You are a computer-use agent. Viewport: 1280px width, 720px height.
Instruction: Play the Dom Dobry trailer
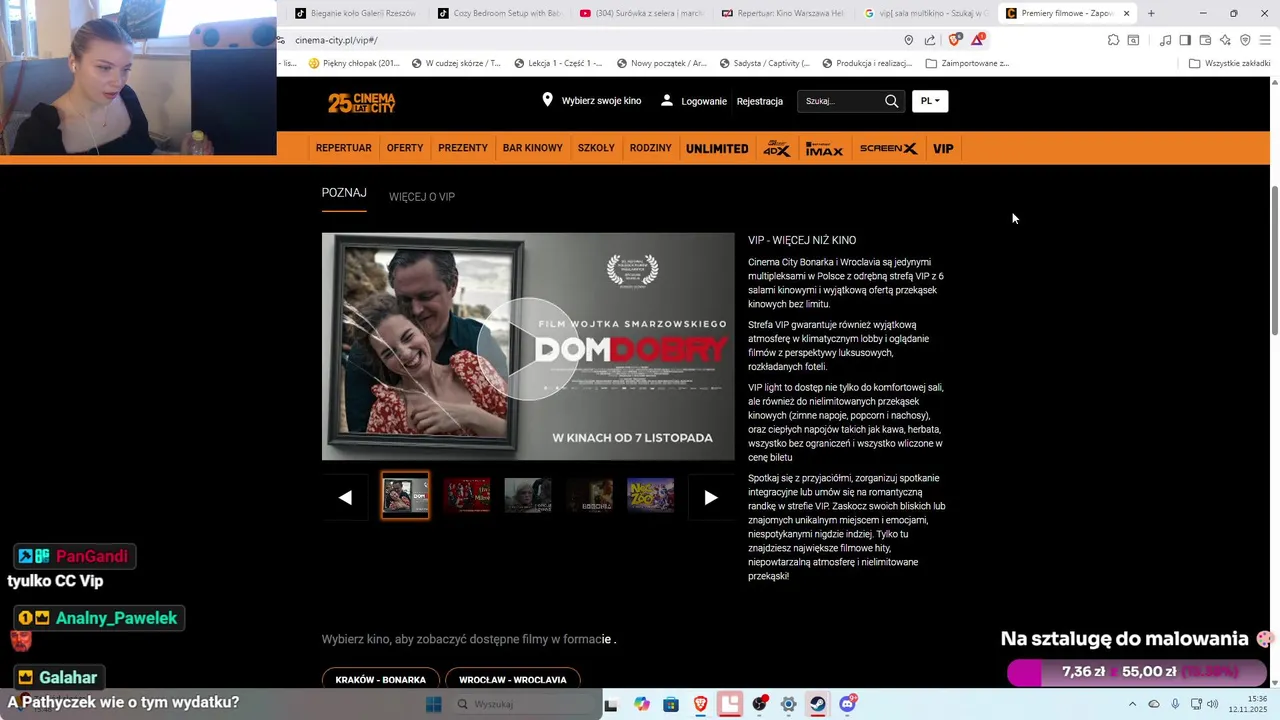point(528,348)
